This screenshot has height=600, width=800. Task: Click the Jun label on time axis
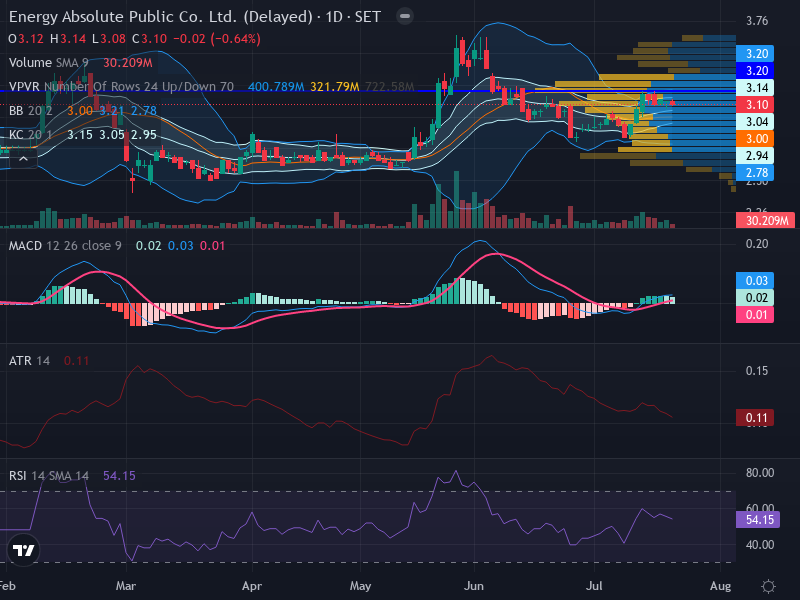(473, 586)
